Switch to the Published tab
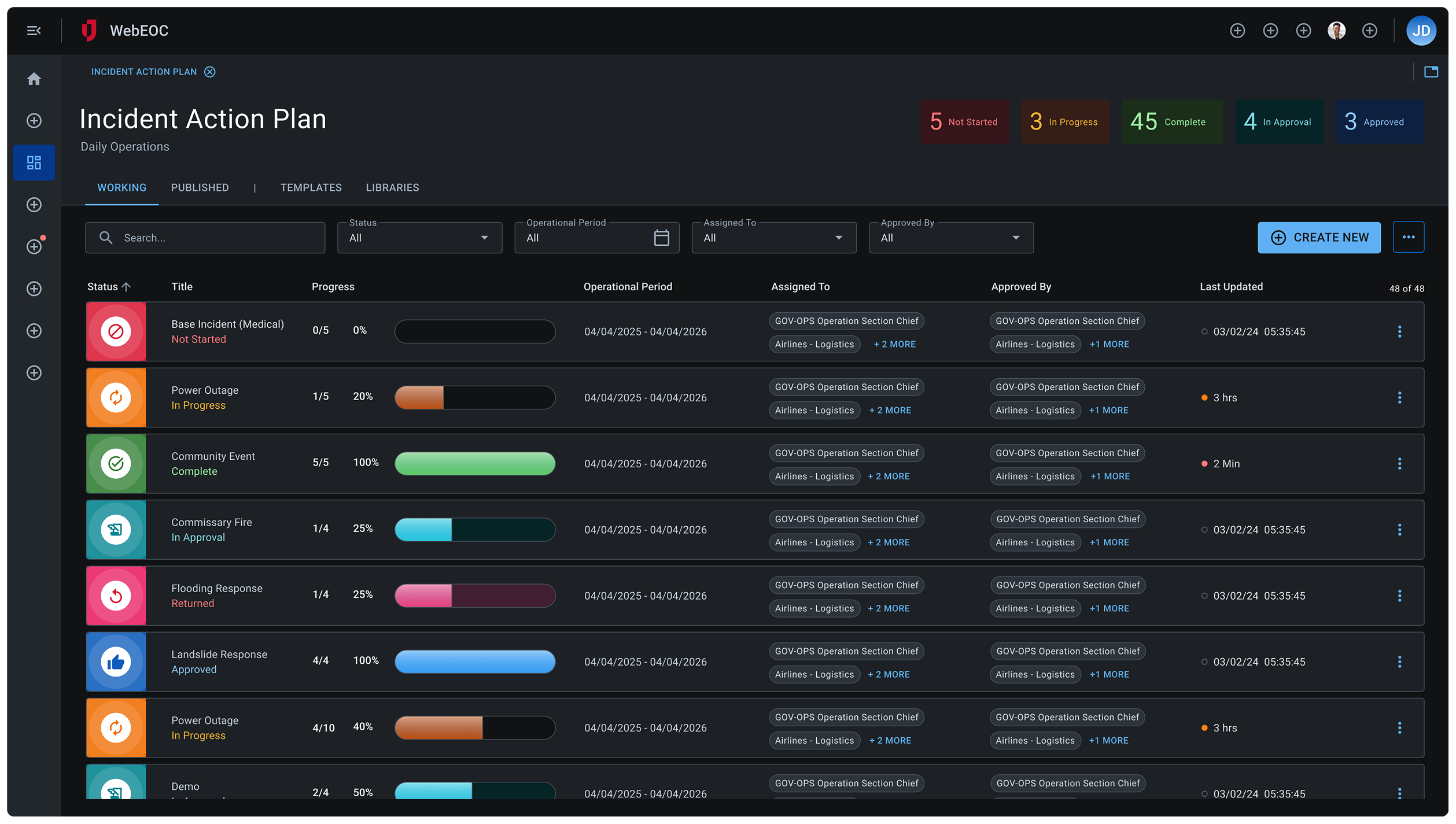This screenshot has height=824, width=1456. pos(200,187)
